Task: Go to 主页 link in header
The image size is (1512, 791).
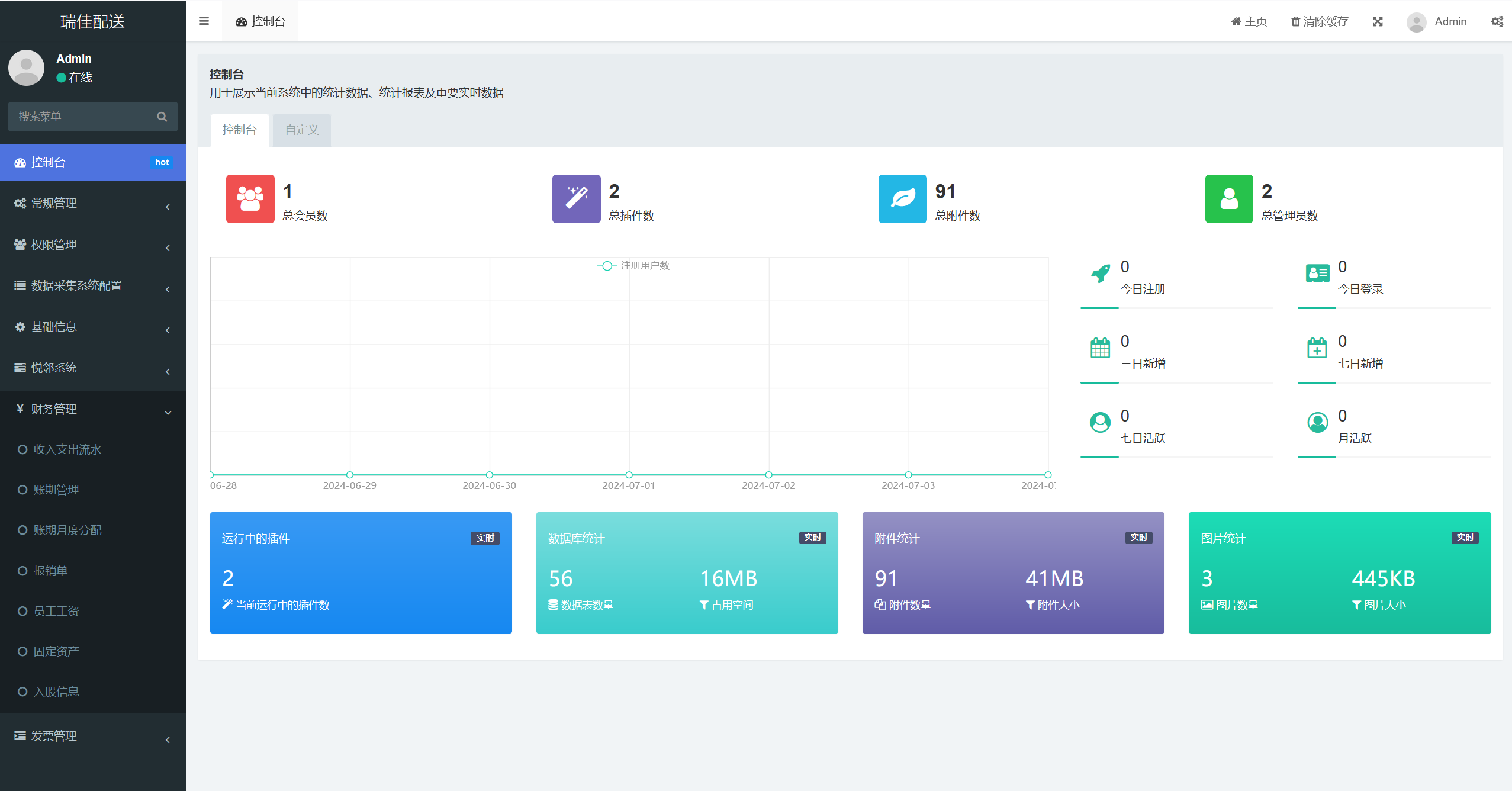Action: (x=1249, y=22)
